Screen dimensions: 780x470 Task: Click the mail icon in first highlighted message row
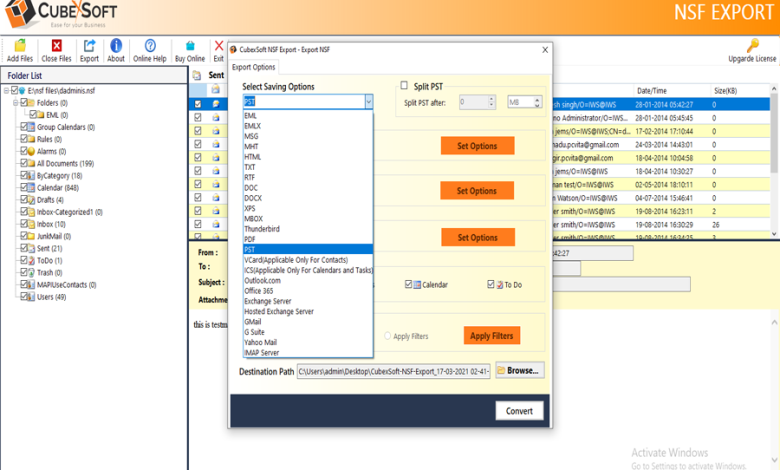[216, 104]
